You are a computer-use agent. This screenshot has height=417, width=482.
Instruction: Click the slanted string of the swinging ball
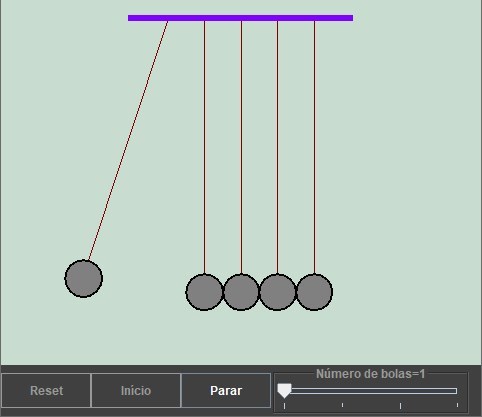[x=128, y=140]
